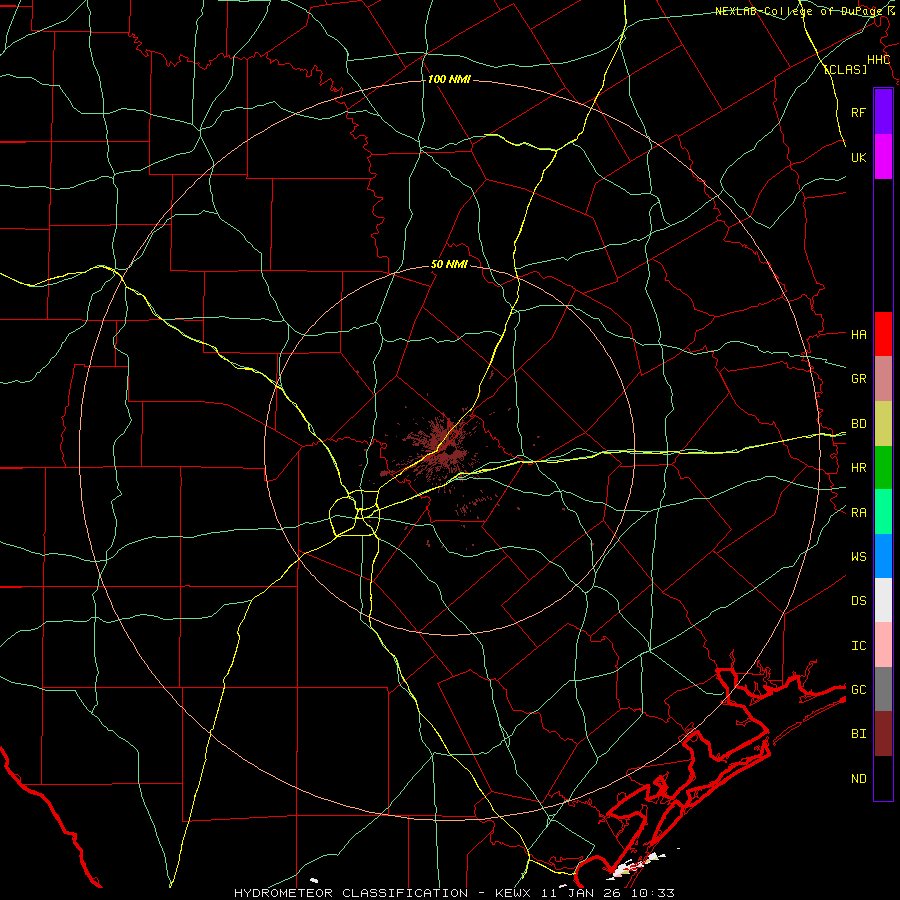Select the yellow BD legend swatch

pyautogui.click(x=883, y=424)
